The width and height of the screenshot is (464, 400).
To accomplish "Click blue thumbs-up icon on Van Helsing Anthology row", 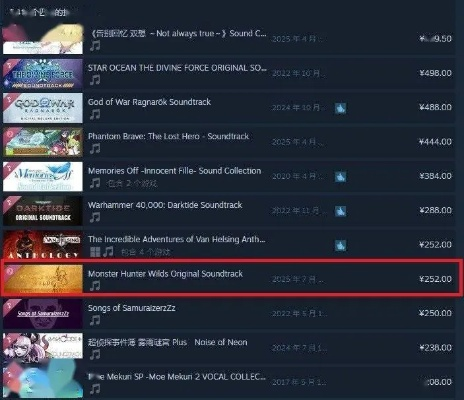I will [340, 245].
